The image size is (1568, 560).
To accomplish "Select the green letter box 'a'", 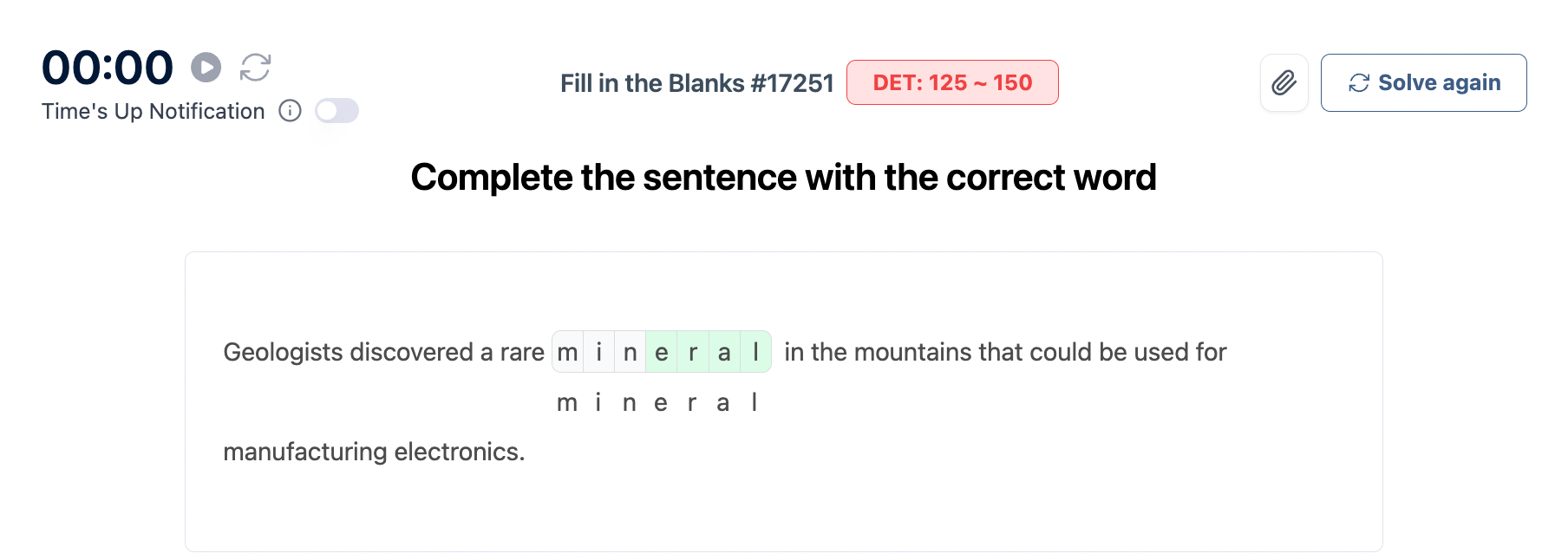I will click(724, 352).
